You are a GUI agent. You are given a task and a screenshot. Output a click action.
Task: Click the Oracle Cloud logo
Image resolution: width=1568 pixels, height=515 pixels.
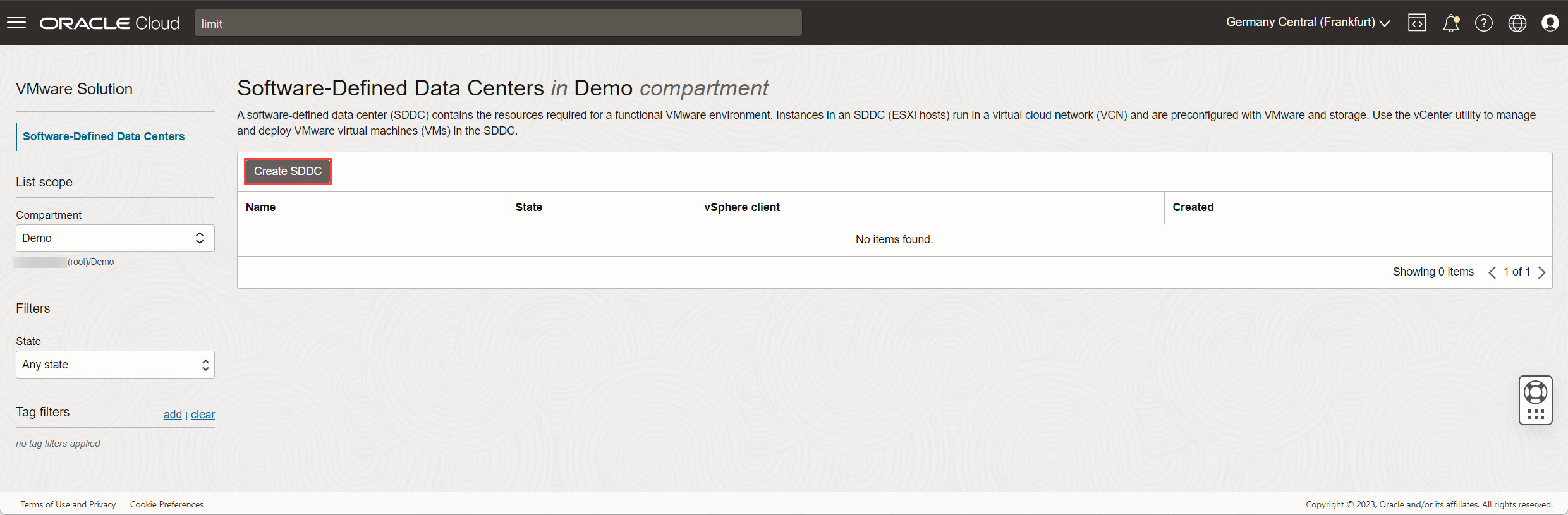tap(109, 23)
